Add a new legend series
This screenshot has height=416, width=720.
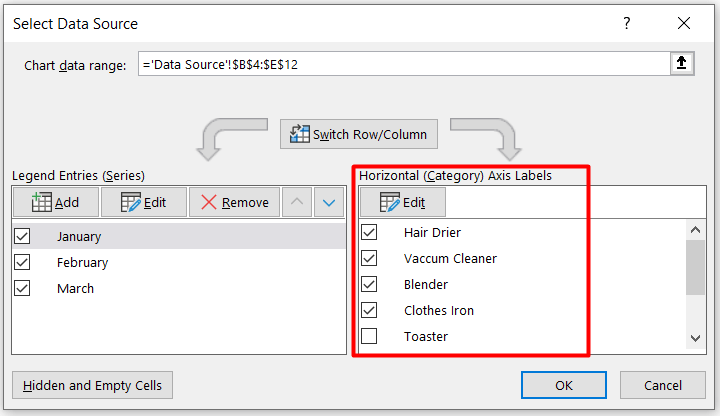[56, 202]
